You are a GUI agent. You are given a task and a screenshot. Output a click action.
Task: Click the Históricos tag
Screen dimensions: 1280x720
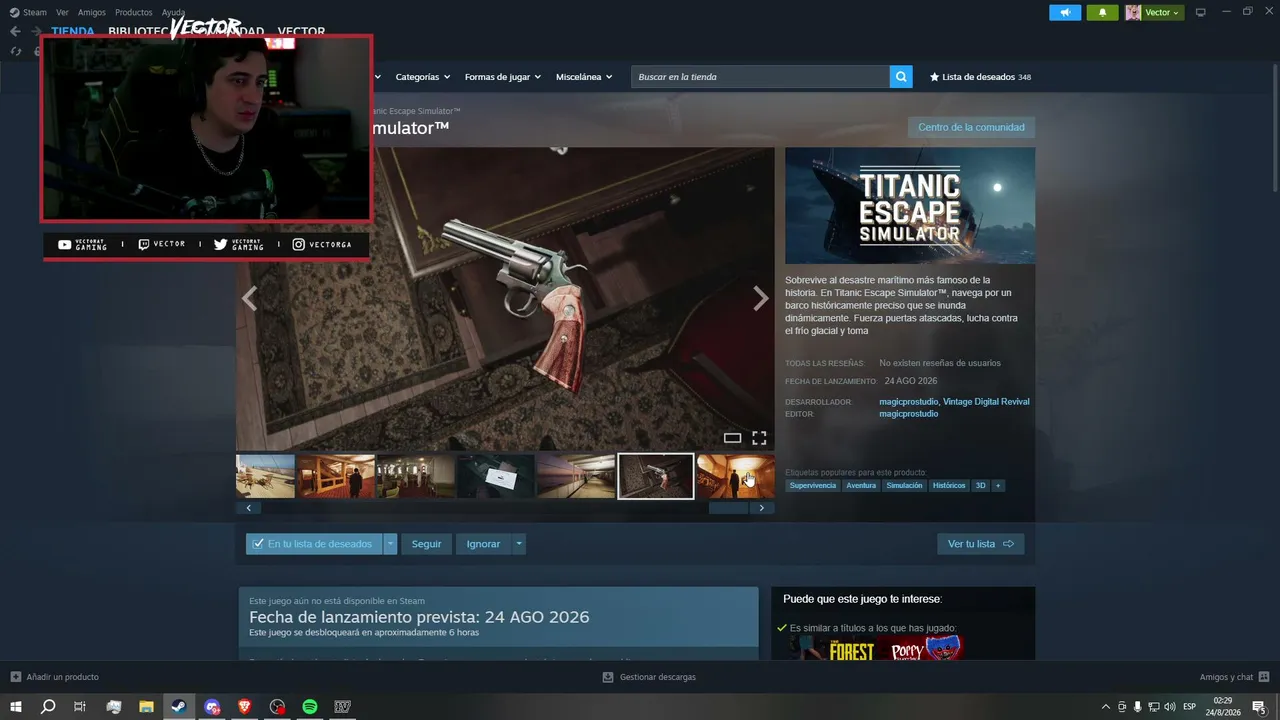(949, 485)
